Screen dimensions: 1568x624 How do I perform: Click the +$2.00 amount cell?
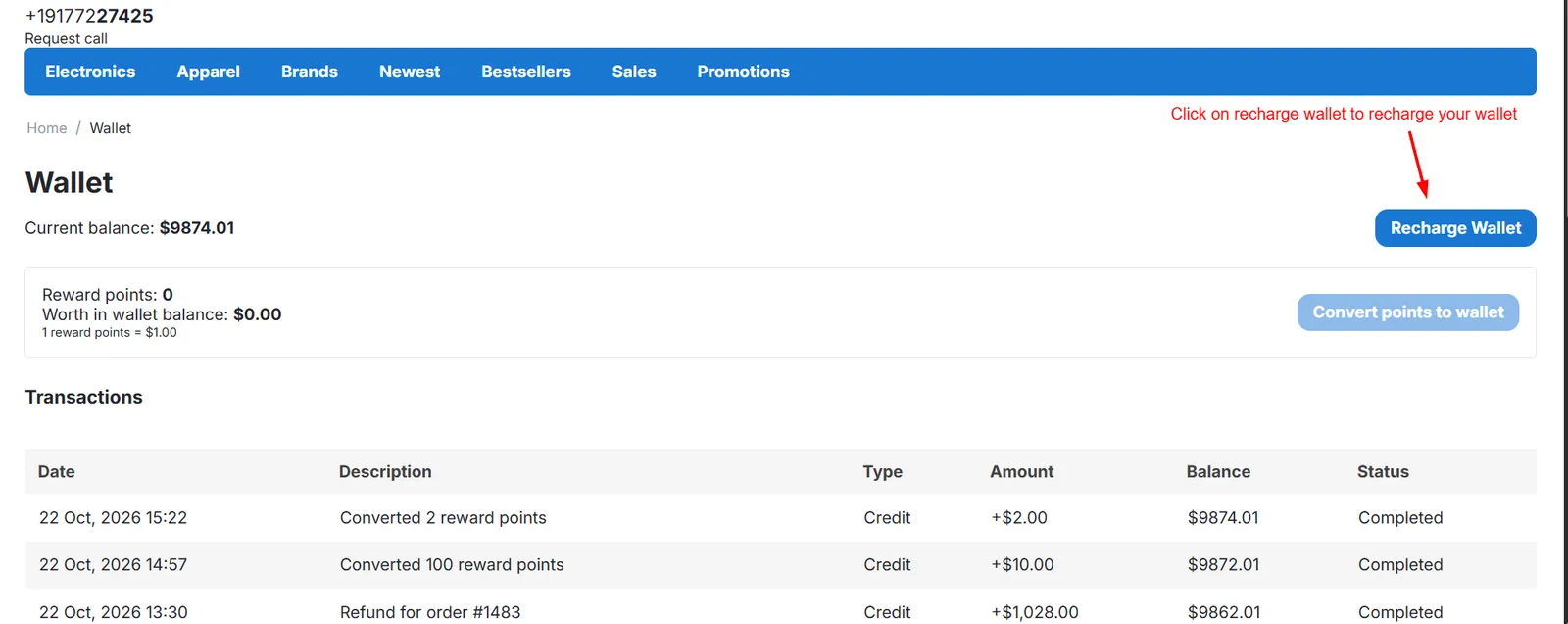[x=1019, y=517]
